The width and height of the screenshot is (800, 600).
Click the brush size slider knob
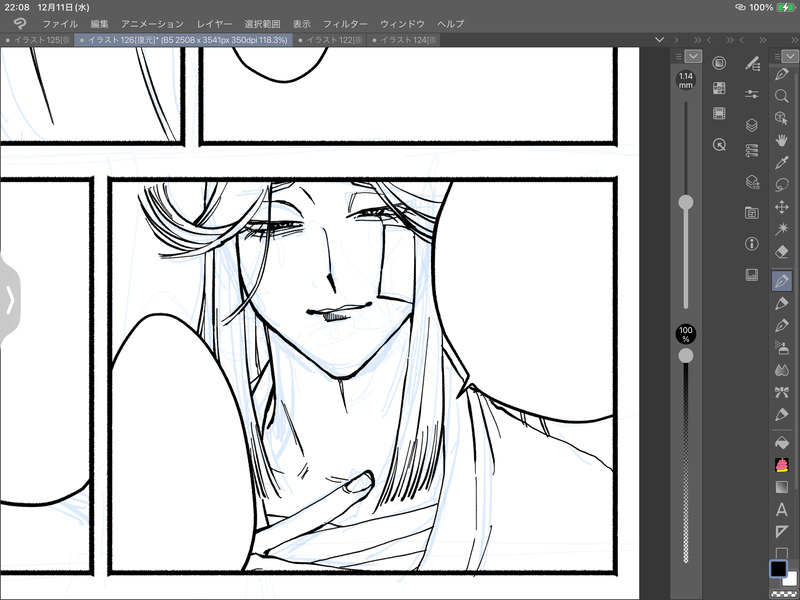[686, 203]
